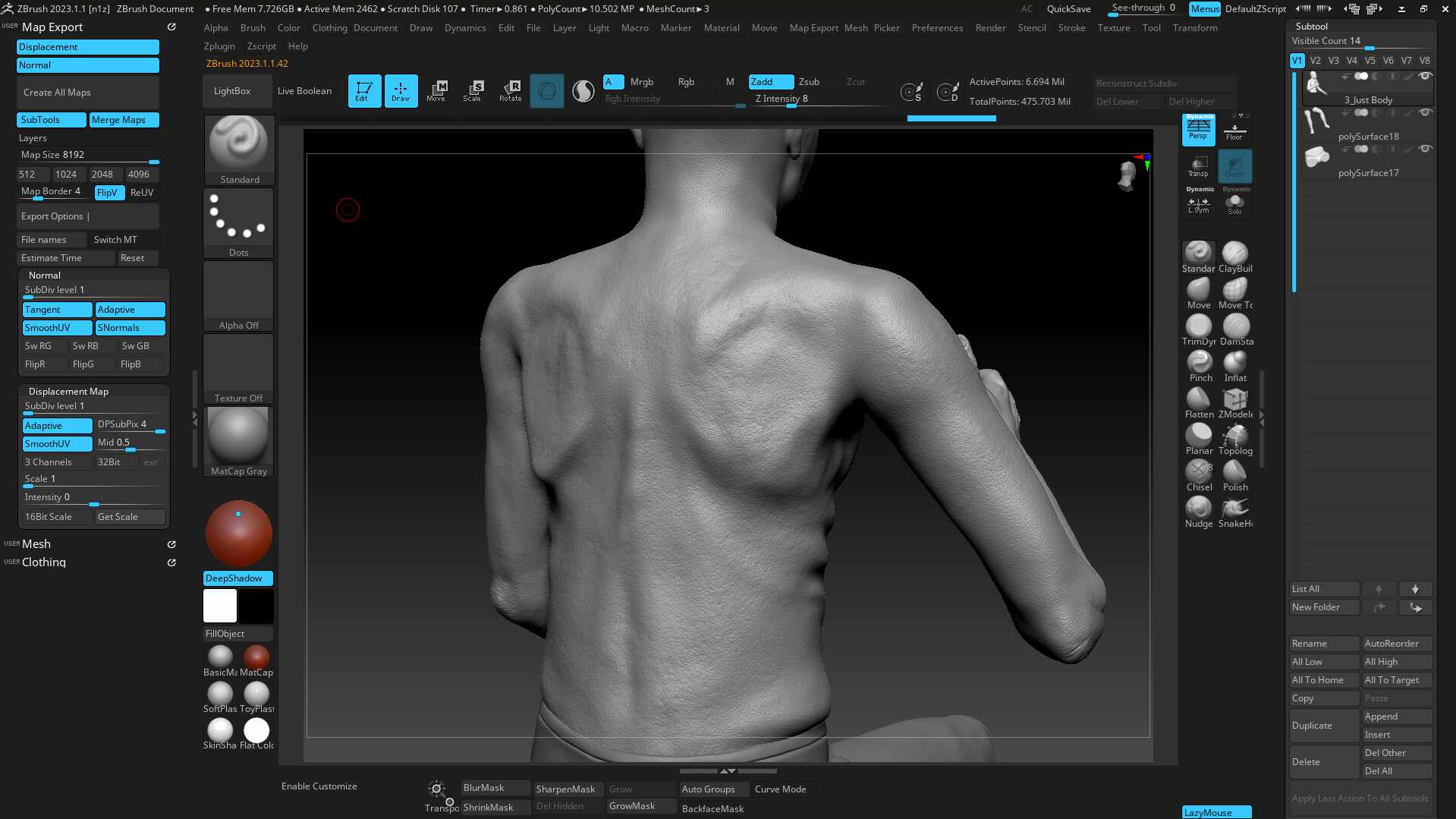Screen dimensions: 1456x819
Task: Activate the Flatten brush
Action: 1200,403
